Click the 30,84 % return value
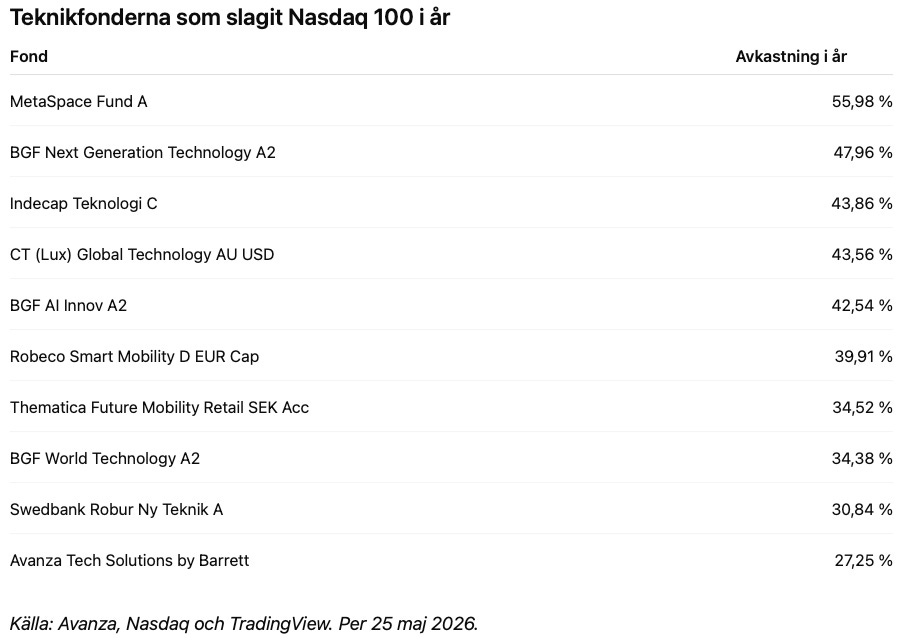This screenshot has height=638, width=916. tap(862, 509)
